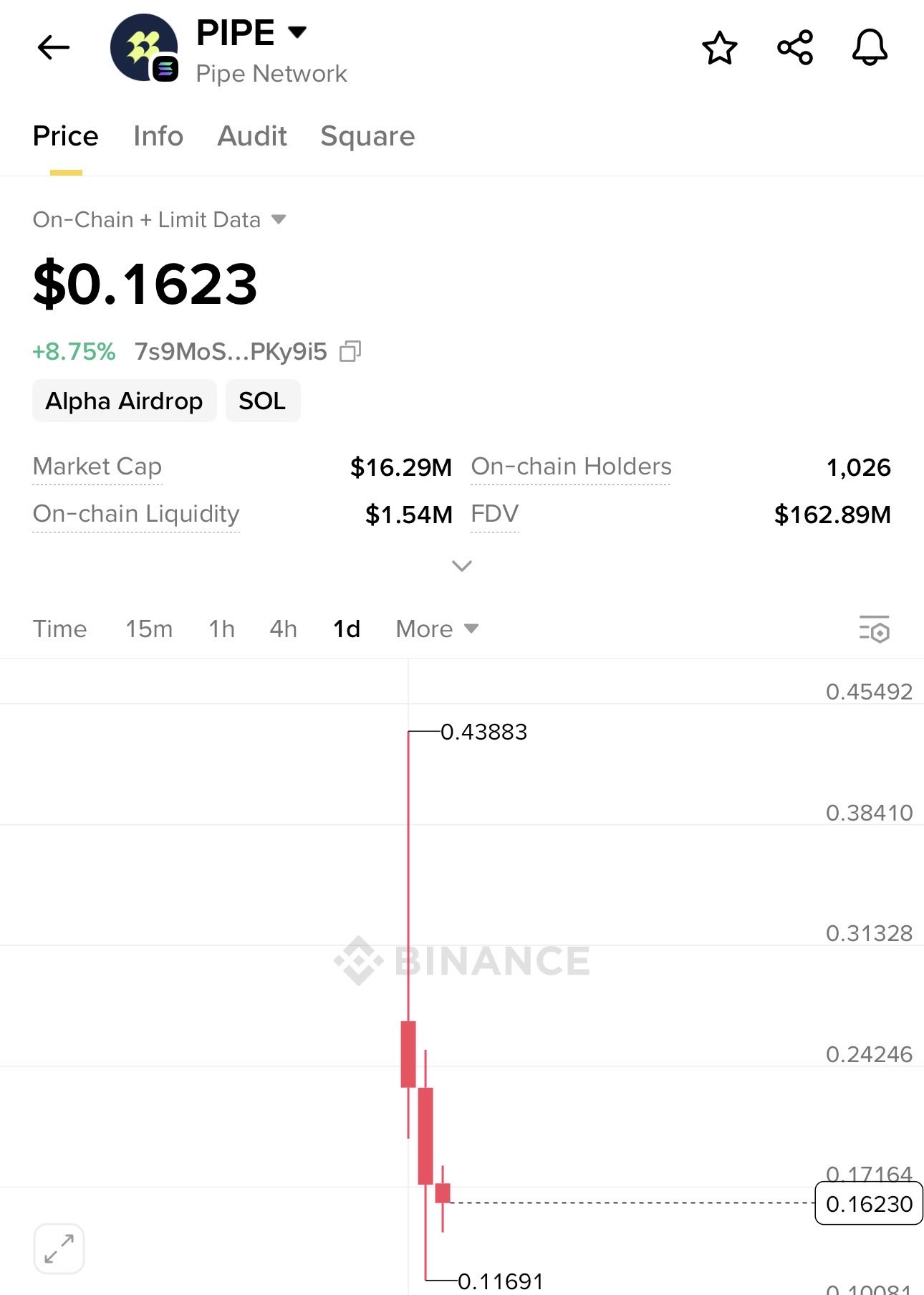Tap the Alpha Airdrop tag
Image resolution: width=924 pixels, height=1295 pixels.
(124, 401)
